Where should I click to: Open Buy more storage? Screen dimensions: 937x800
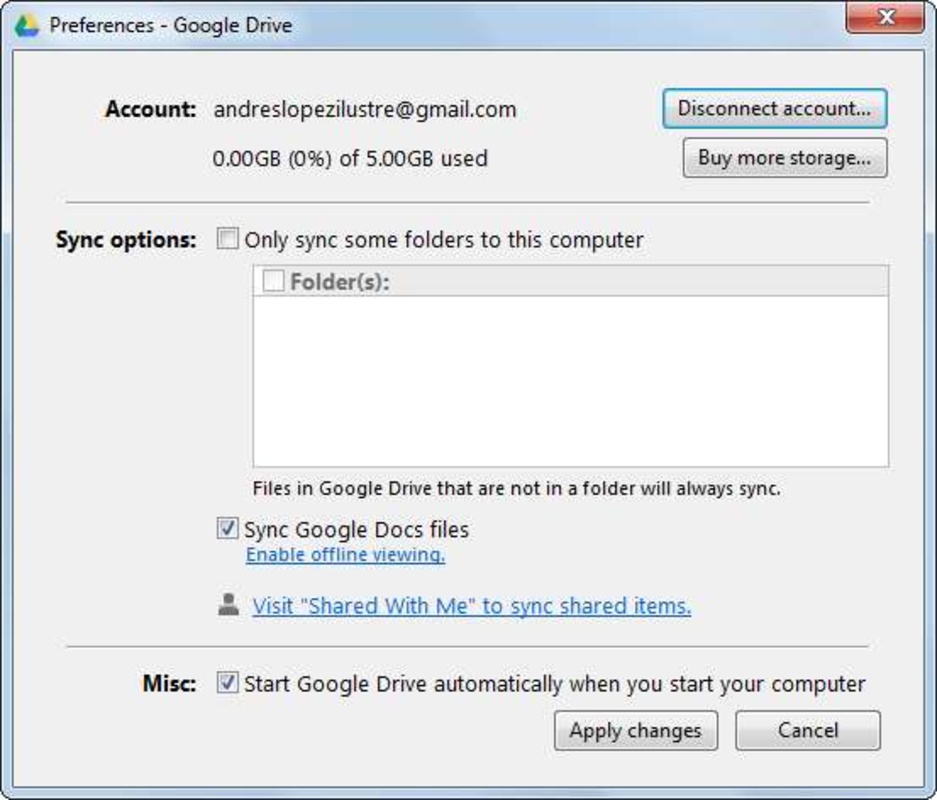(785, 158)
